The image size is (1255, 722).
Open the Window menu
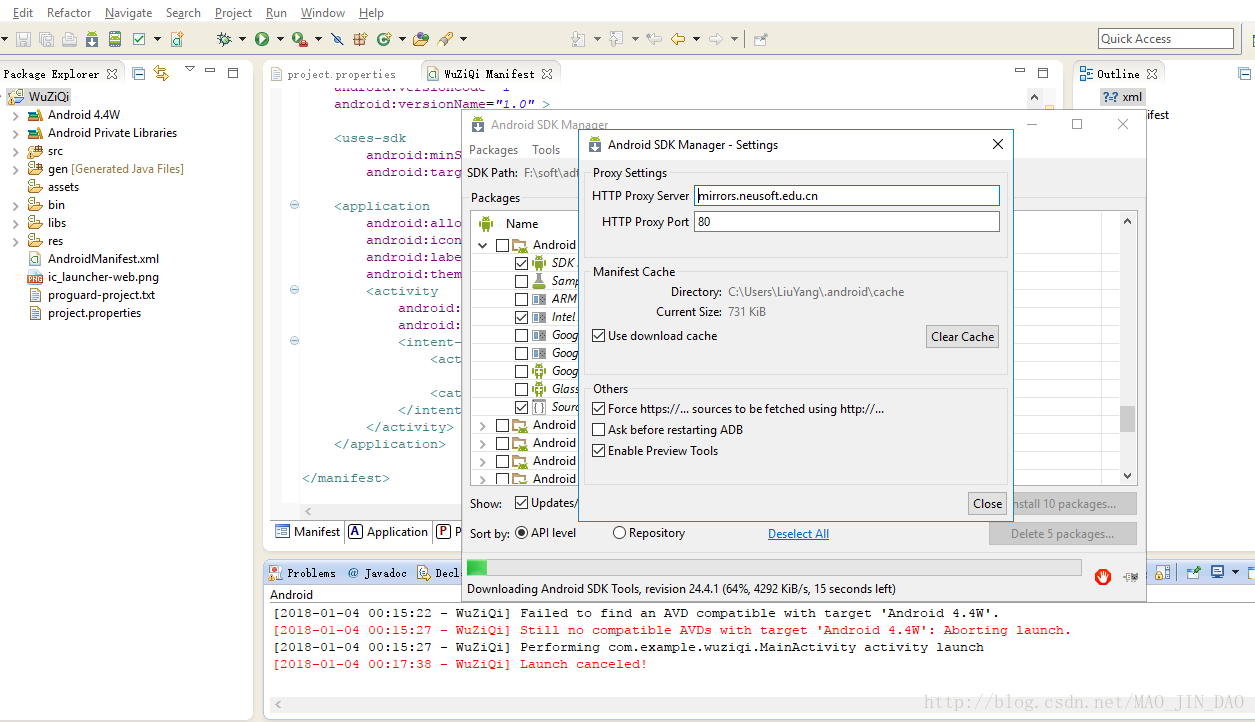(x=322, y=13)
